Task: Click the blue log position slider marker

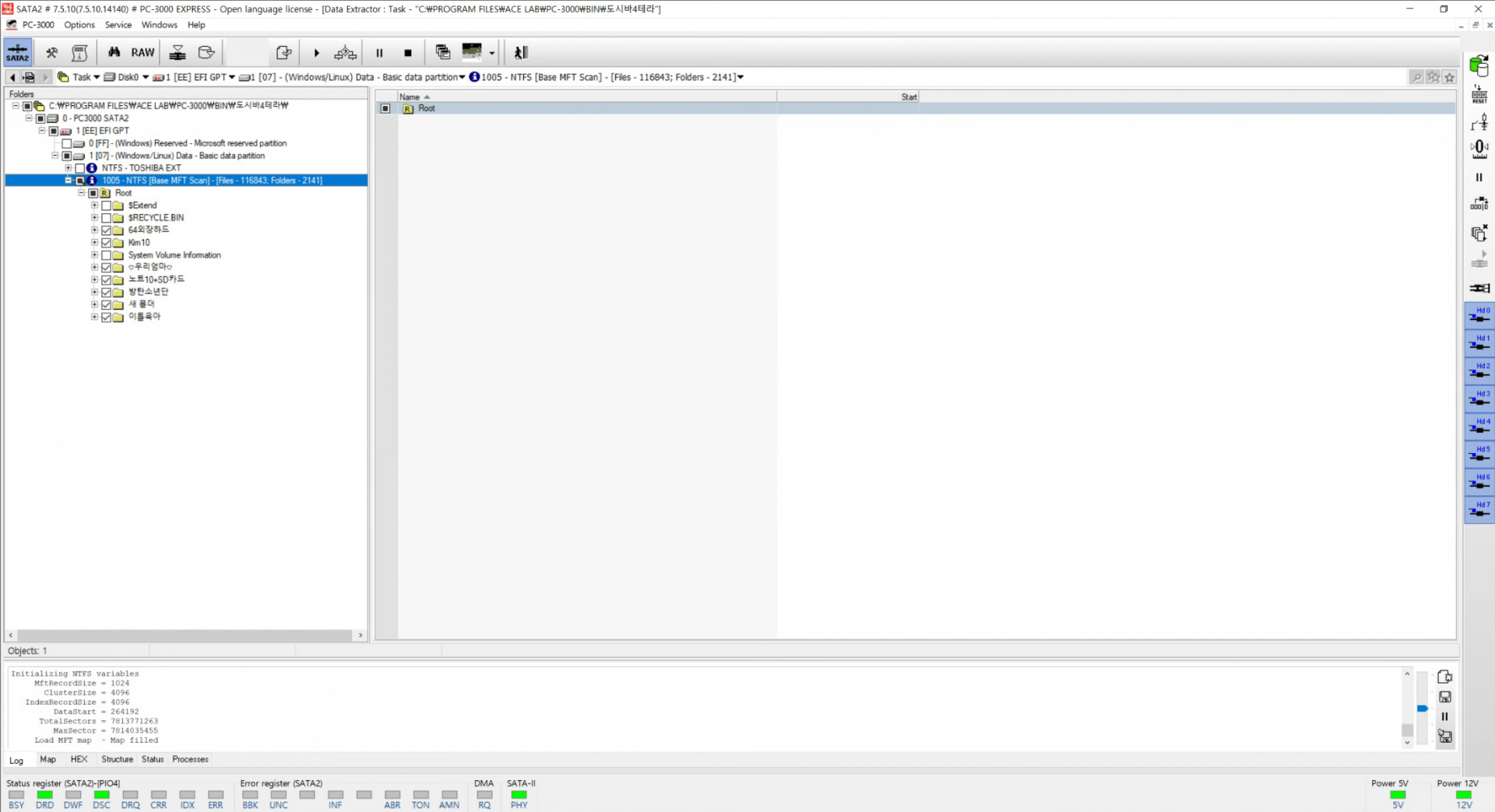Action: coord(1423,708)
